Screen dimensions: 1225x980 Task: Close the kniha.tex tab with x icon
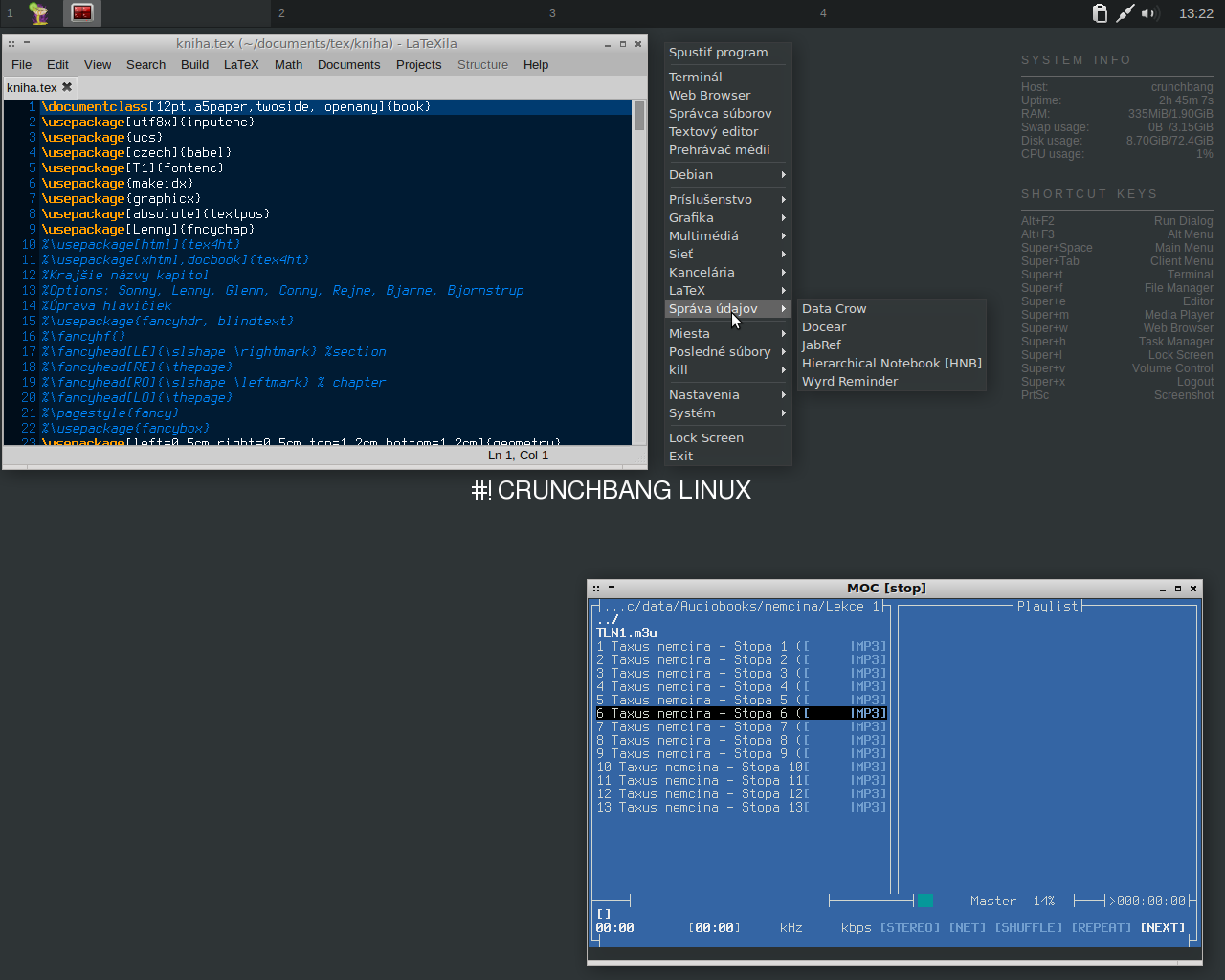(67, 87)
